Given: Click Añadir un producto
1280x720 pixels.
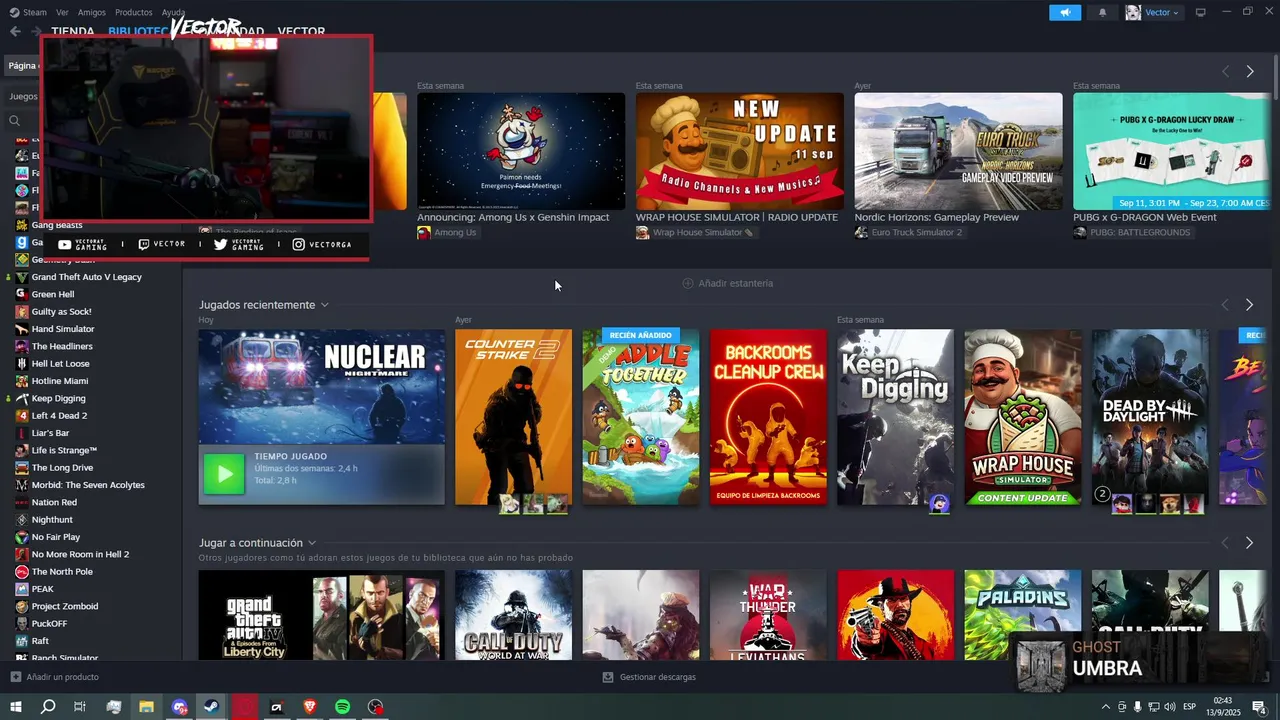Looking at the screenshot, I should click(x=54, y=677).
